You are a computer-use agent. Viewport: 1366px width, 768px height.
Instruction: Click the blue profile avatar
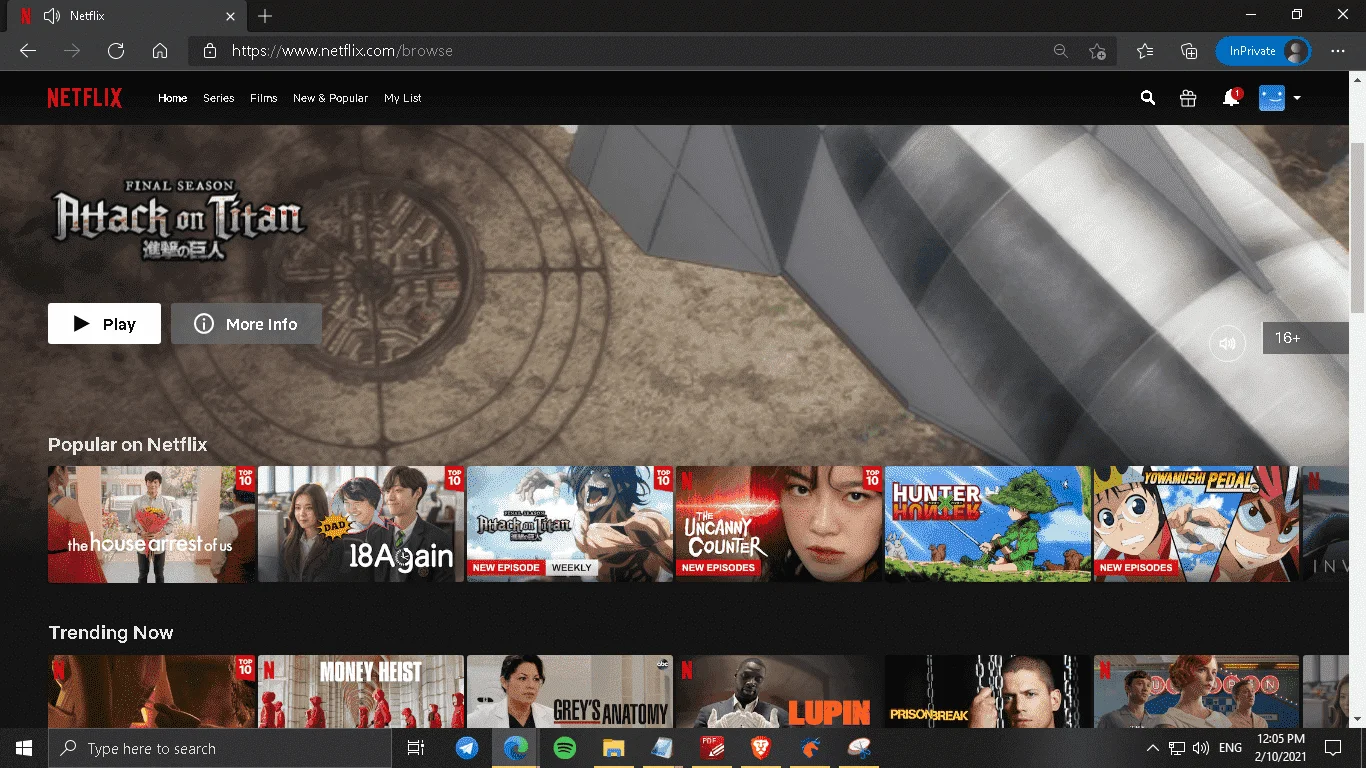click(1272, 98)
